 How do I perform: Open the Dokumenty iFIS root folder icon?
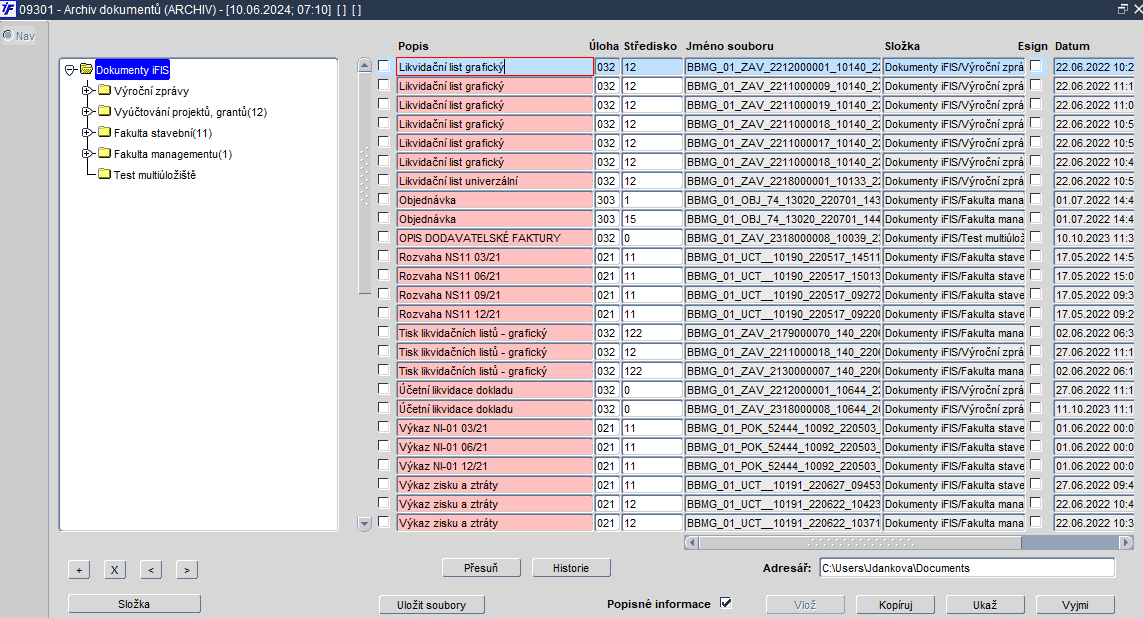point(87,70)
